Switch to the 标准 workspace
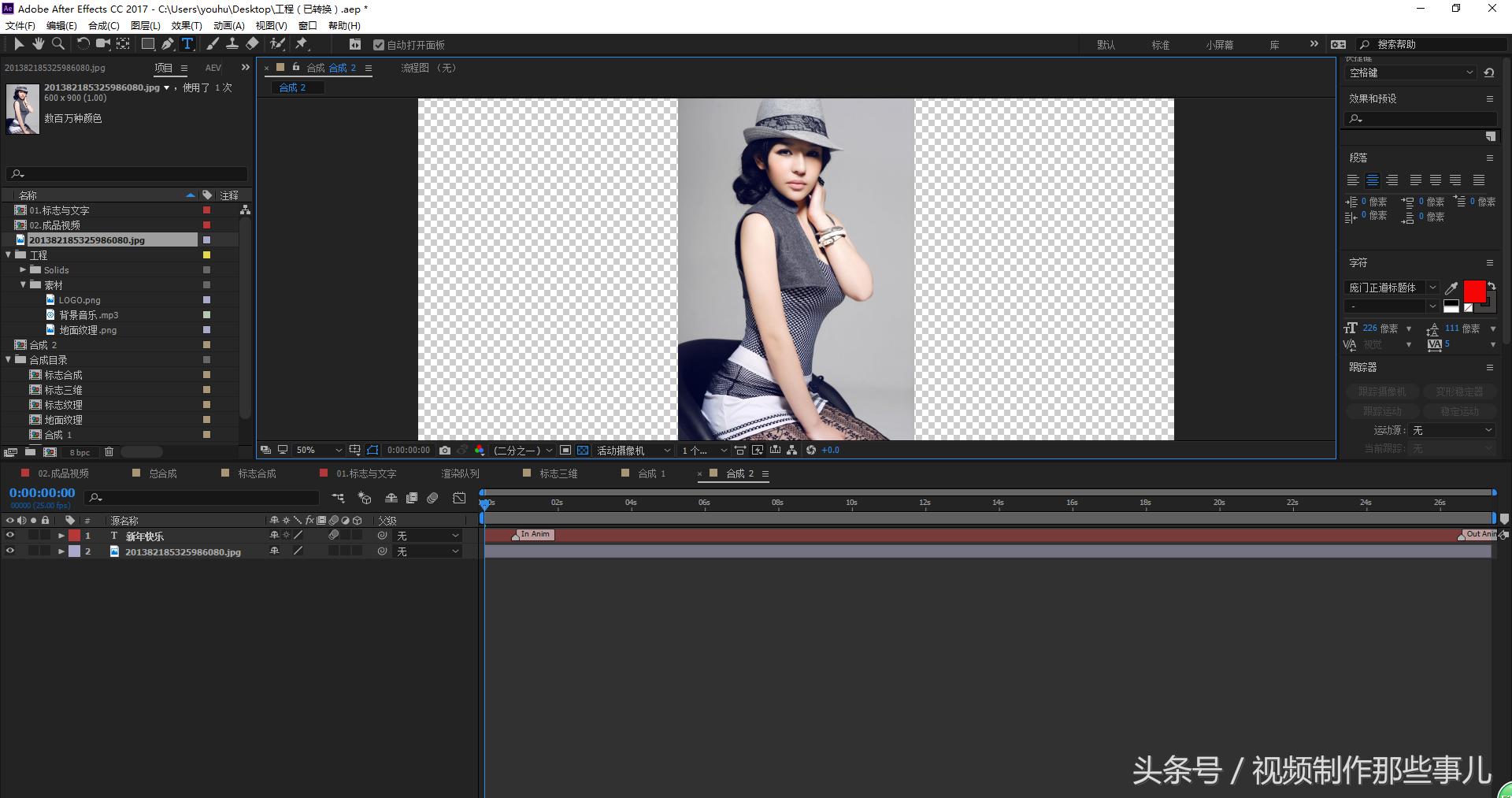Image resolution: width=1512 pixels, height=798 pixels. click(x=1160, y=45)
